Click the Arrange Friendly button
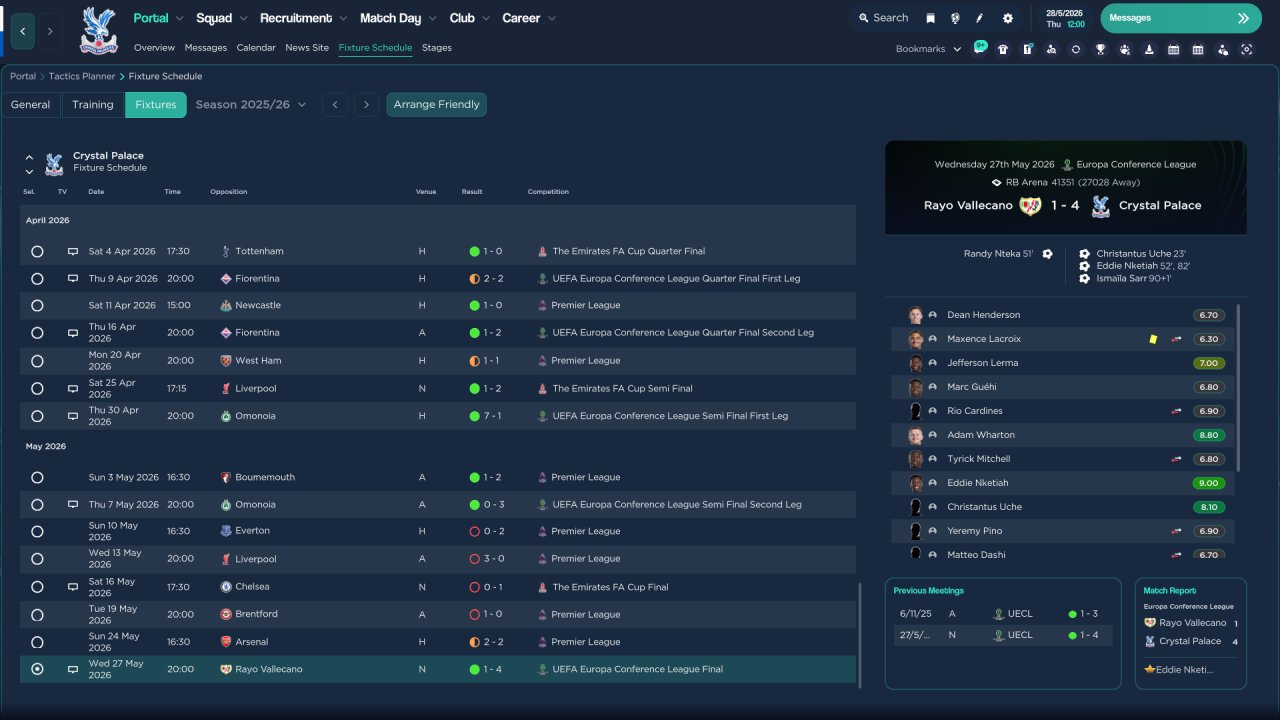Viewport: 1280px width, 720px height. click(437, 105)
